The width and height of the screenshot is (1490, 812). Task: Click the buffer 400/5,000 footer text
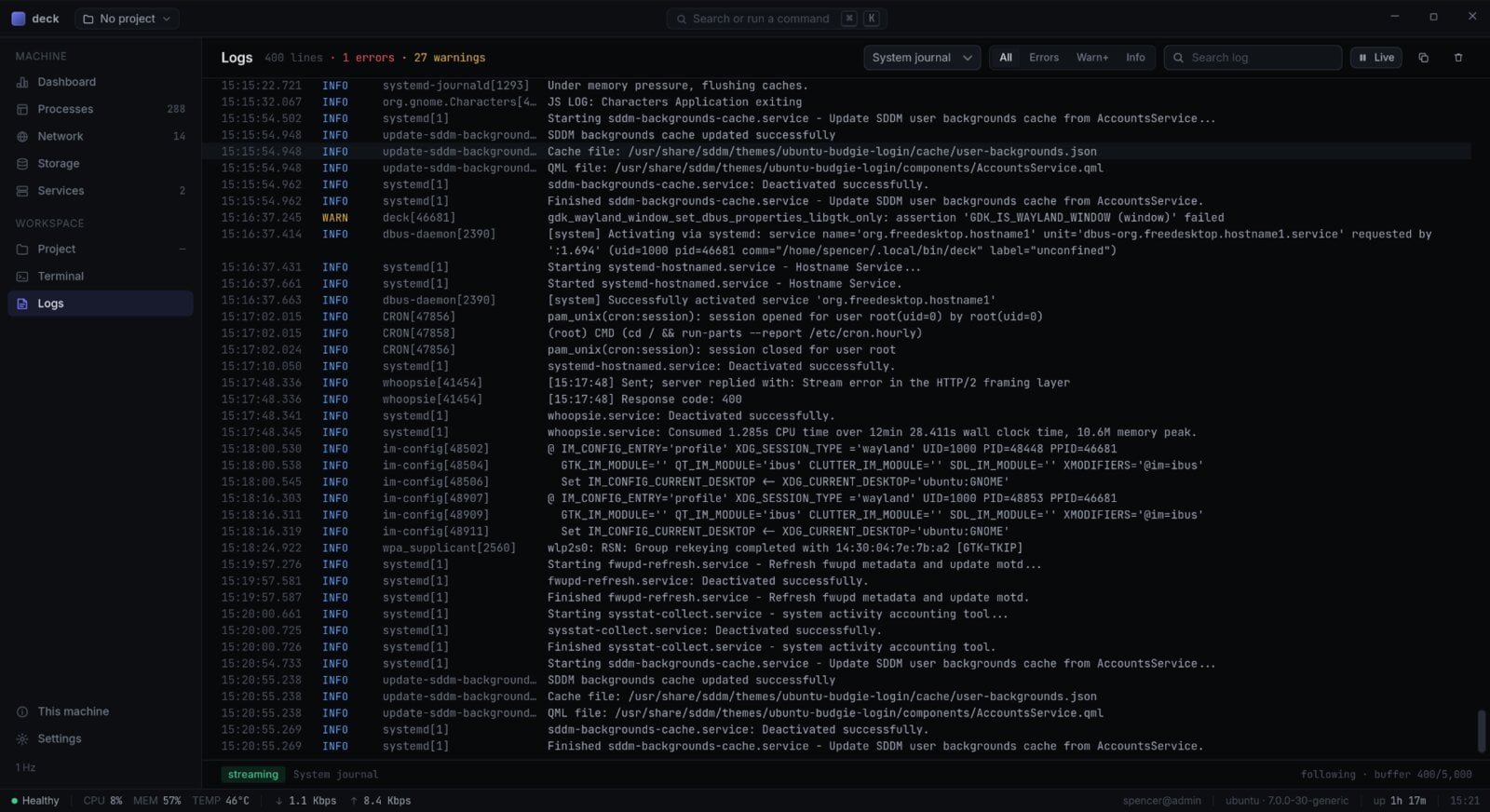point(1423,775)
